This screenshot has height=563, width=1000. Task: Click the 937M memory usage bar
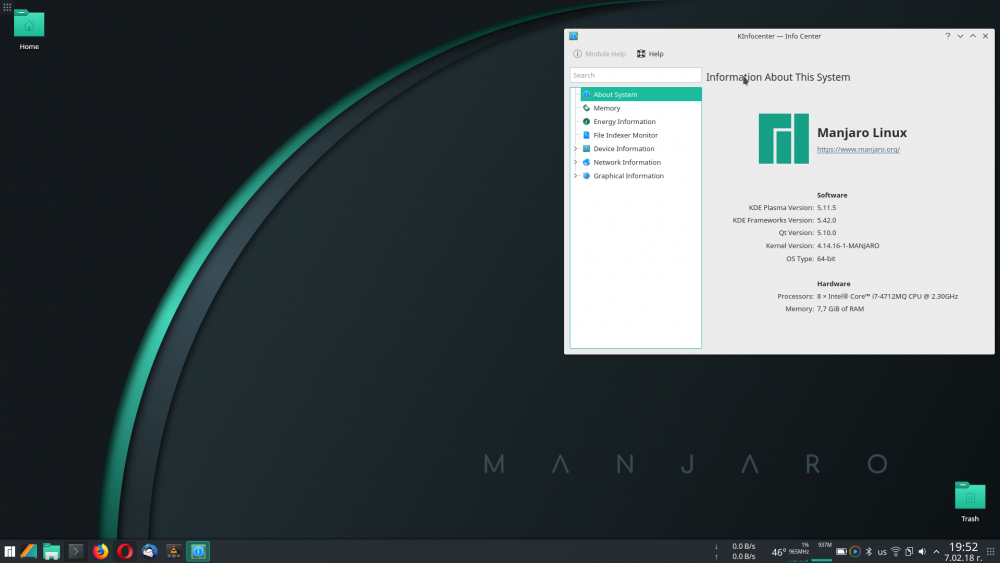point(822,552)
